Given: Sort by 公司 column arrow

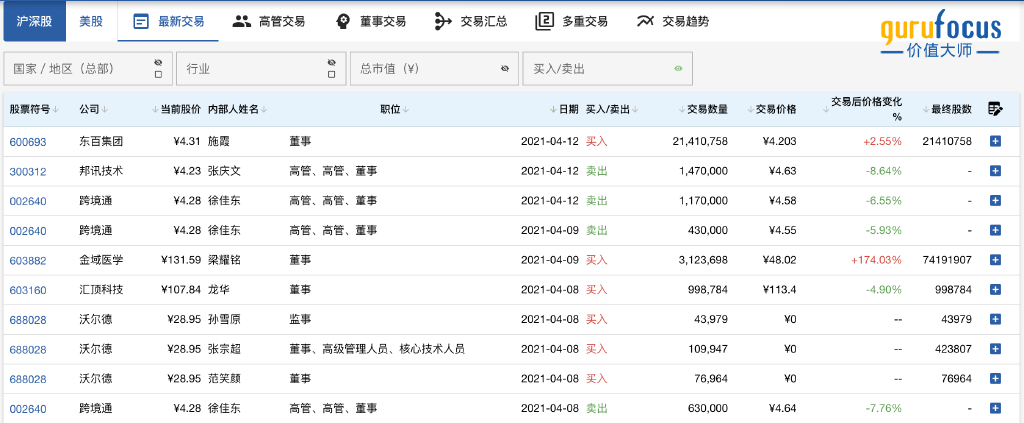Looking at the screenshot, I should click(105, 110).
